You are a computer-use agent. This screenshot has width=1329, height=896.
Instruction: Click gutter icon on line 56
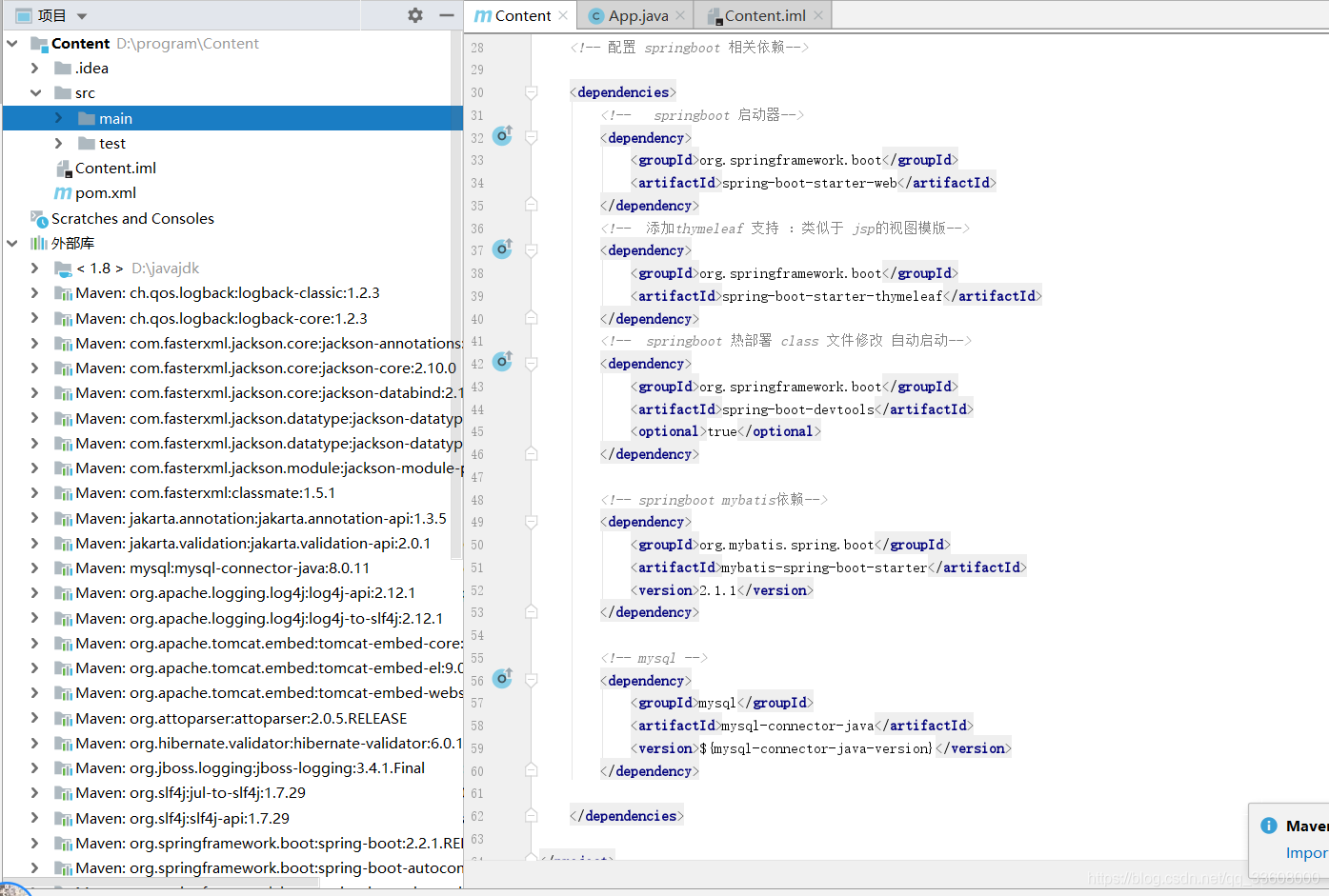tap(502, 679)
